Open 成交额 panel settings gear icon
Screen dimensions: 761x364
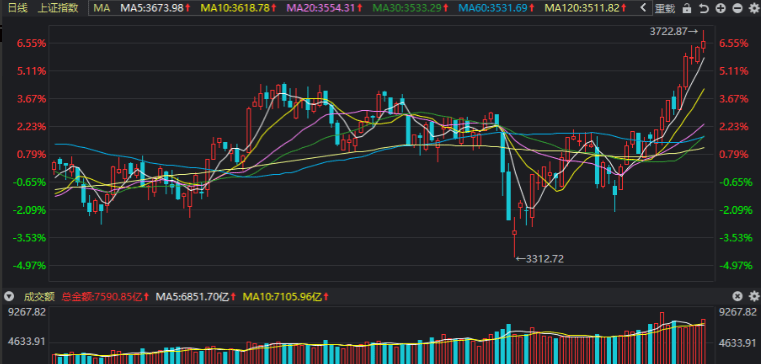click(x=753, y=296)
